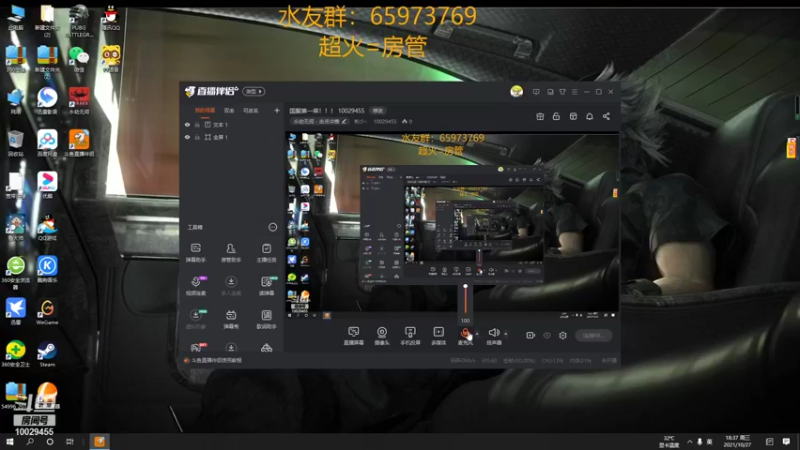Select the 文本 1 source row
Screen dimensions: 800x450
[x=232, y=124]
